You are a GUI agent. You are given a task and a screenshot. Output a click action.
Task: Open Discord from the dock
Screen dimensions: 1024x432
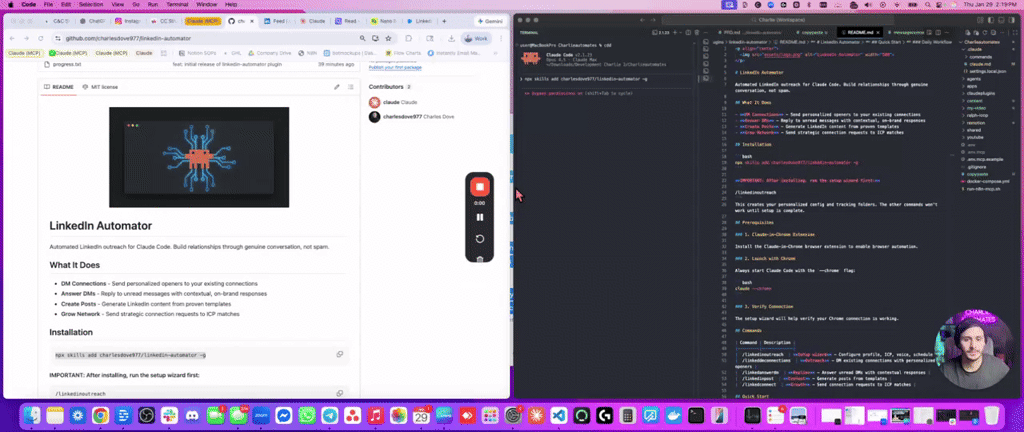(191, 414)
